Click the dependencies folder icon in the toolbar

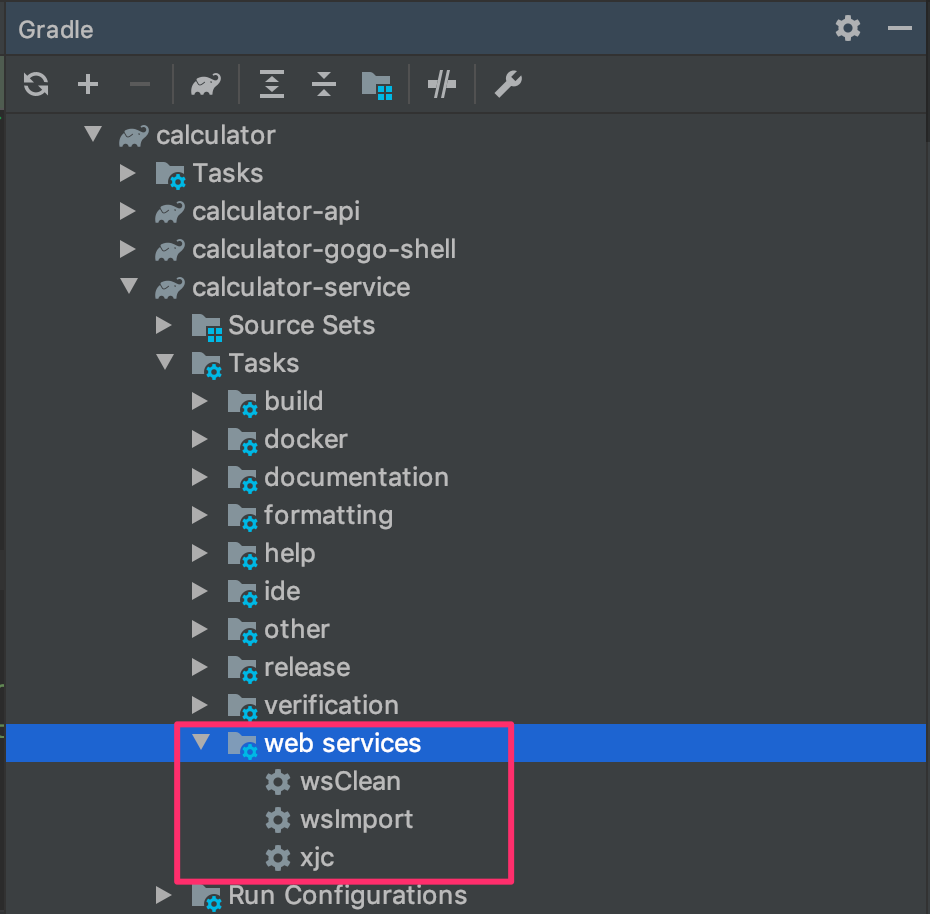point(377,85)
